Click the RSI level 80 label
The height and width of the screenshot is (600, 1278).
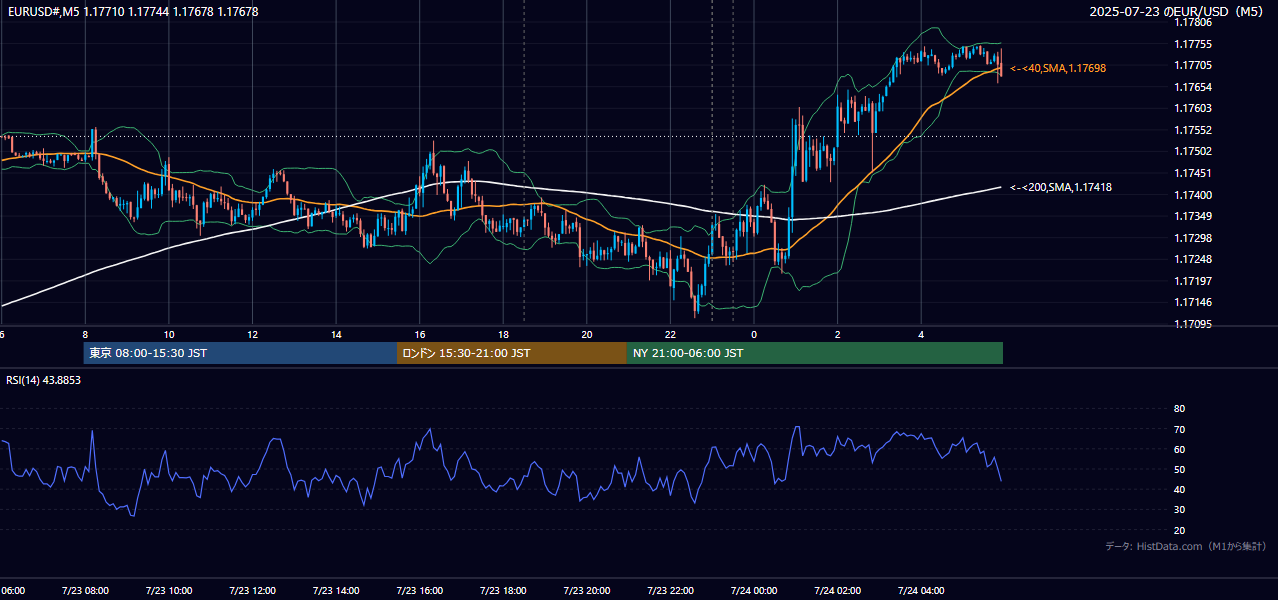pos(1179,409)
